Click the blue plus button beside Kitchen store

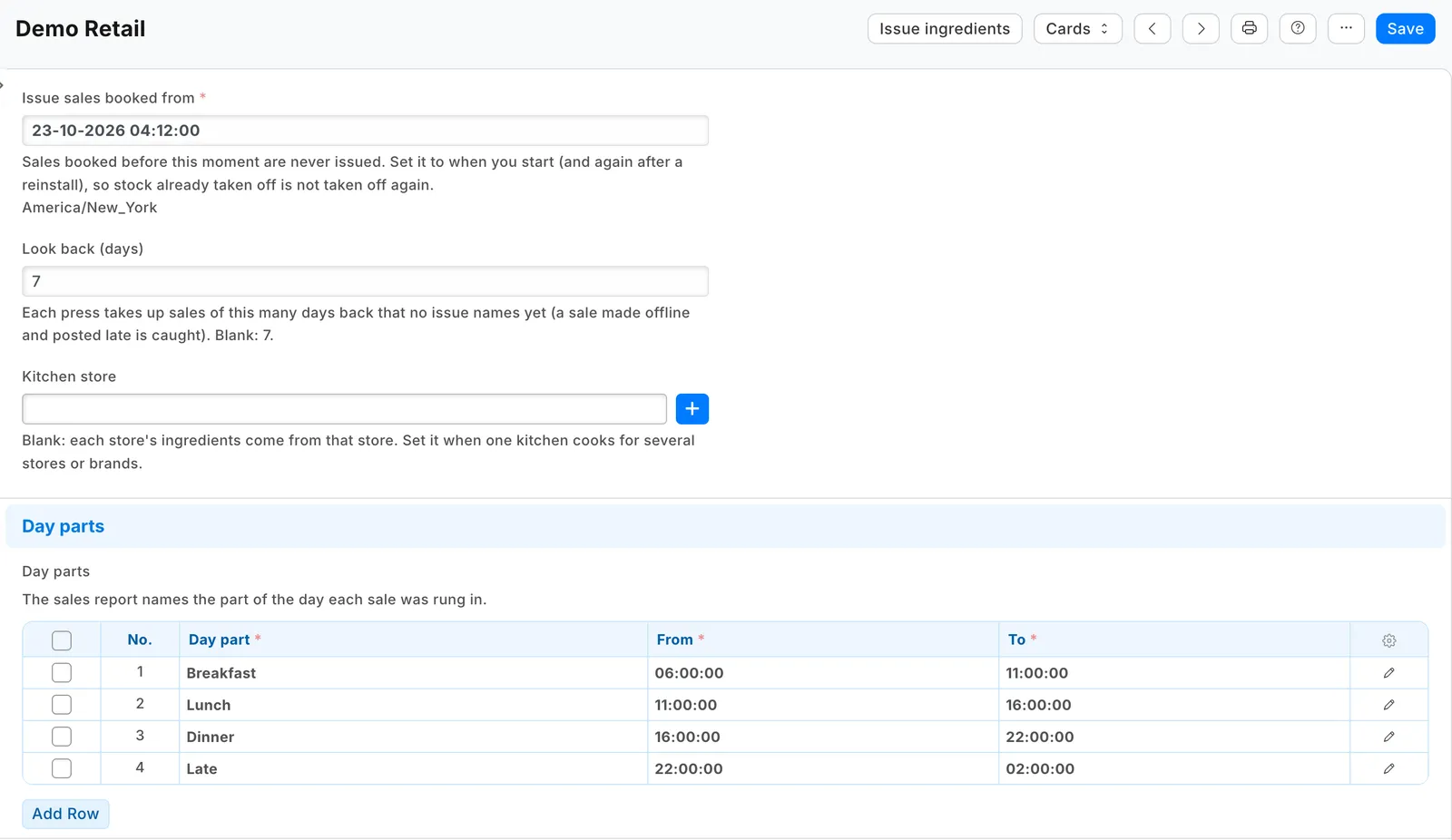point(692,409)
